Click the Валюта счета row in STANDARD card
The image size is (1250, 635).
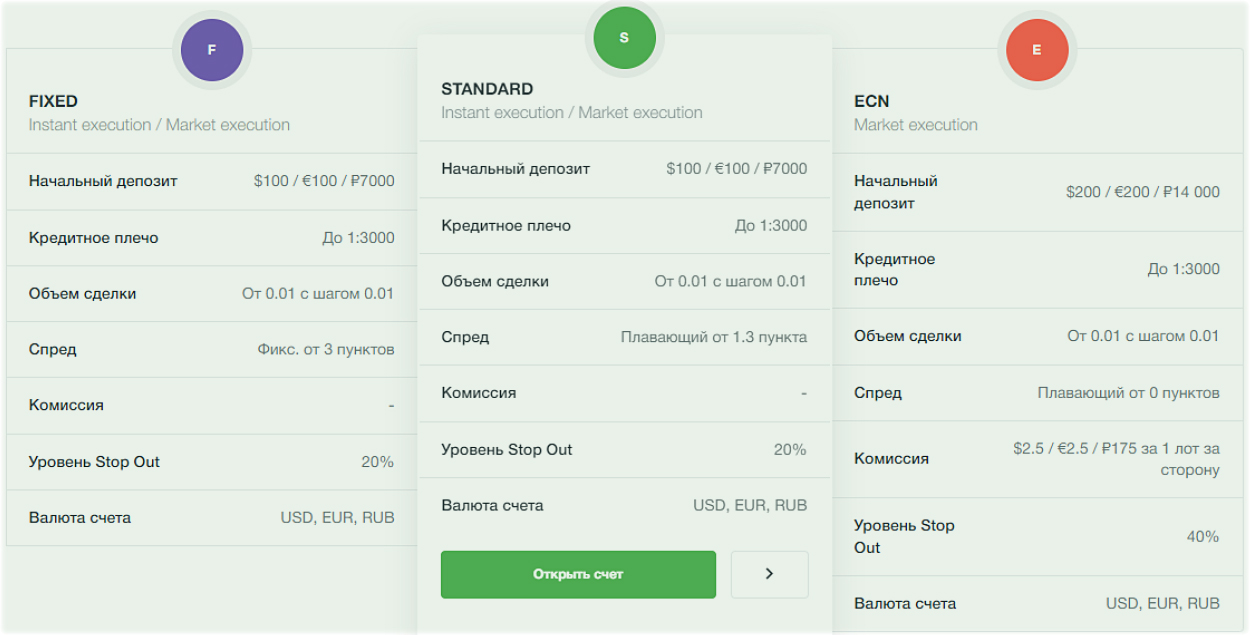624,505
